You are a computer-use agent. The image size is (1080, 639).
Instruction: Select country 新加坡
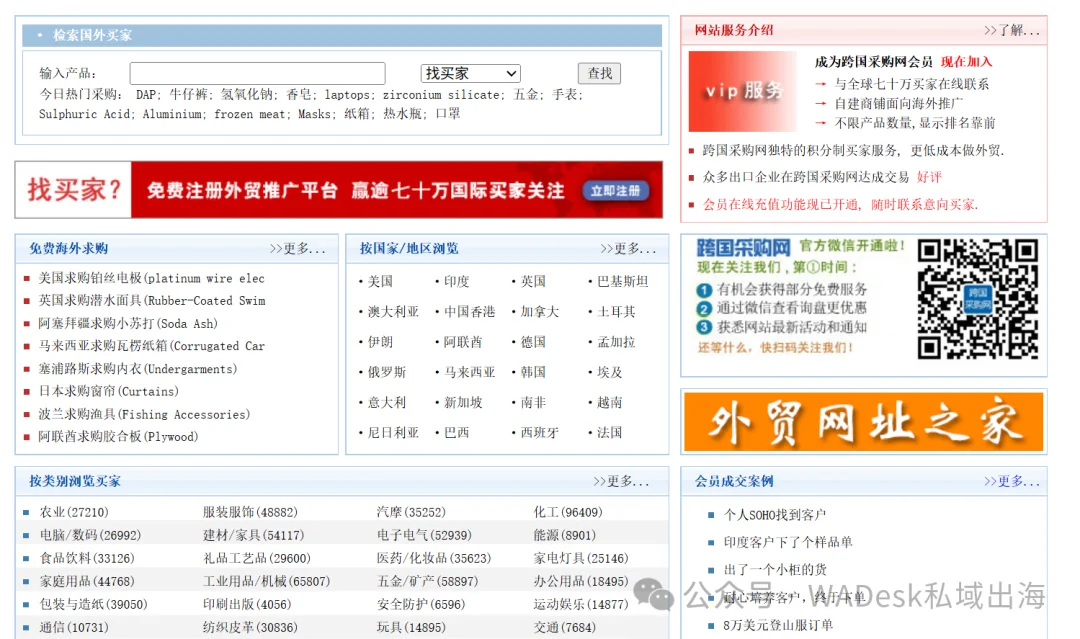[x=463, y=403]
